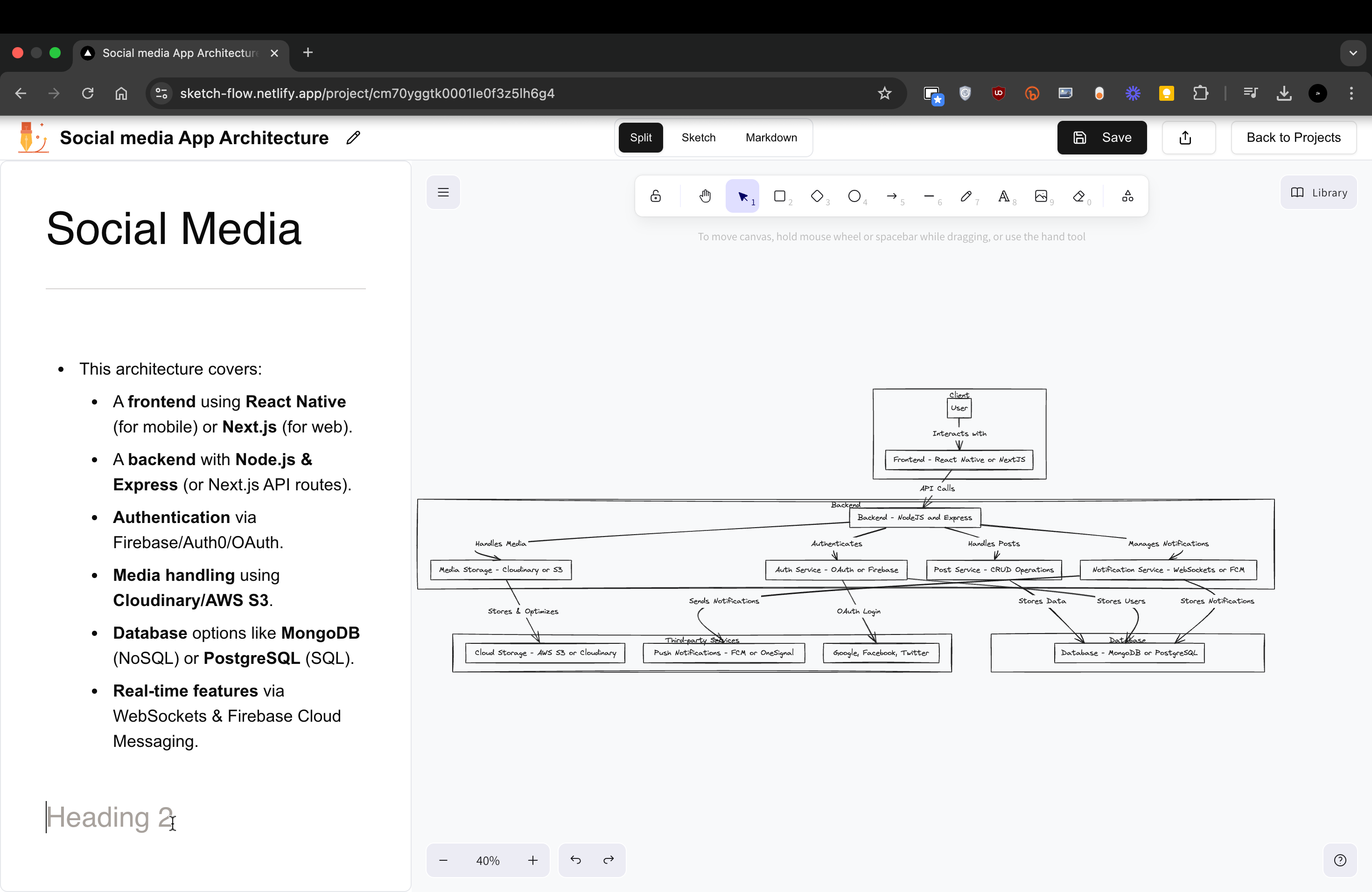Viewport: 1372px width, 892px height.
Task: Select the Hand panning tool
Action: click(705, 196)
